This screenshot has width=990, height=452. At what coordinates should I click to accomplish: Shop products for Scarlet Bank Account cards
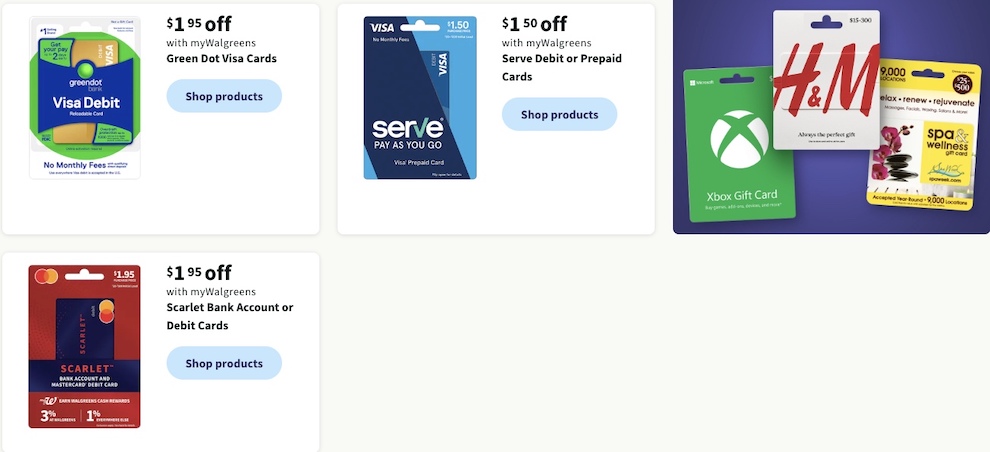pyautogui.click(x=224, y=363)
